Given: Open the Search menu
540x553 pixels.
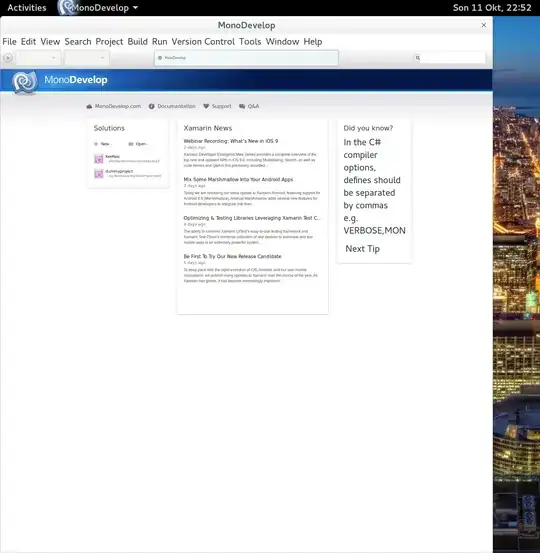Looking at the screenshot, I should [x=78, y=42].
